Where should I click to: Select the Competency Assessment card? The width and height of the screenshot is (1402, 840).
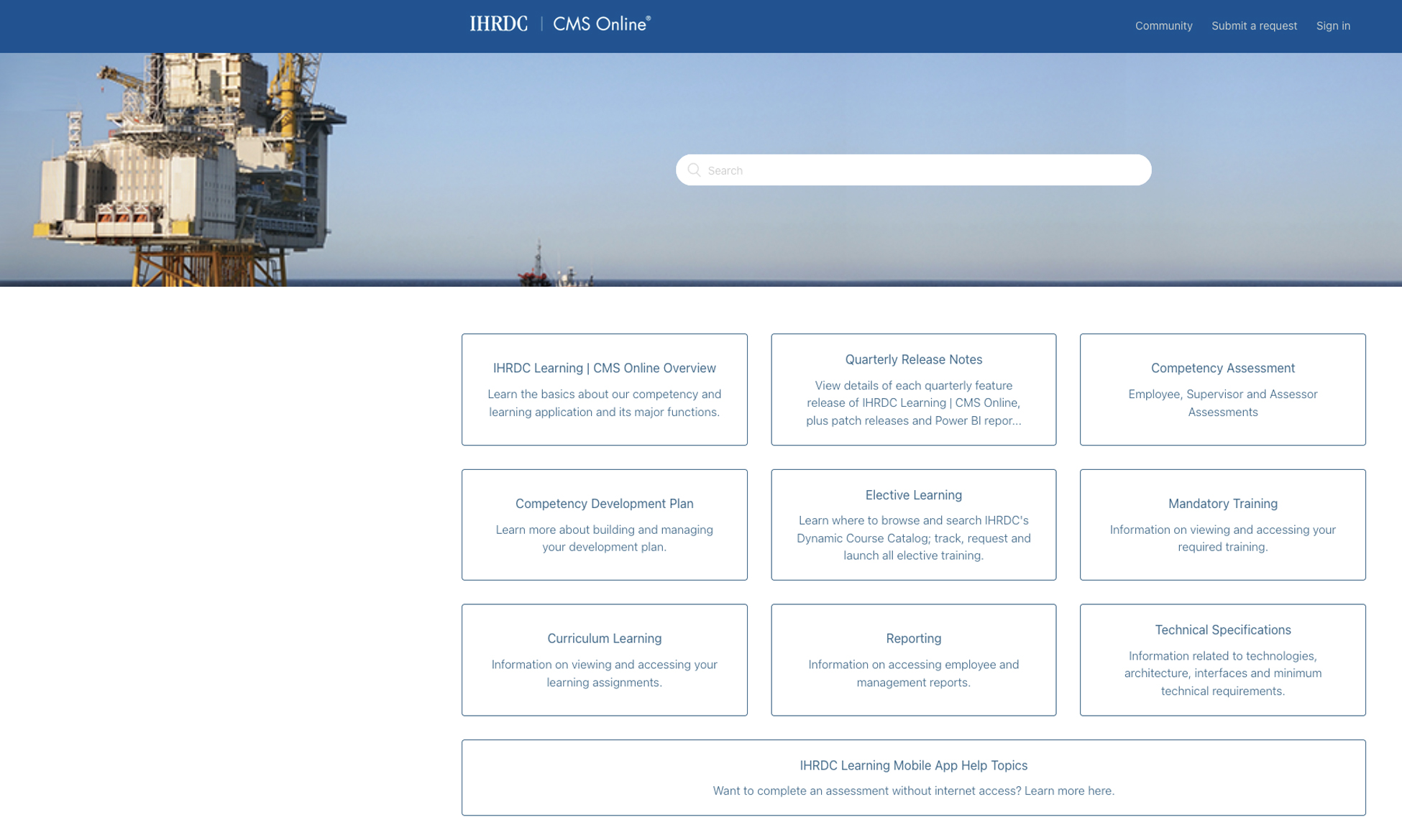(1222, 389)
